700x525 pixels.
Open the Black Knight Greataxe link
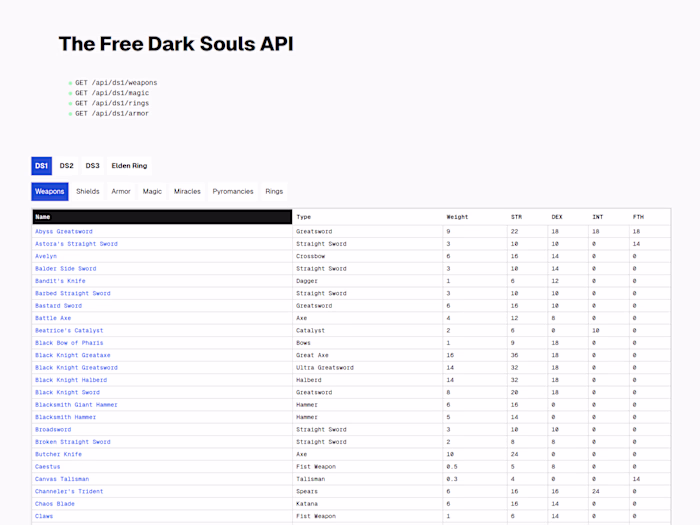(73, 355)
